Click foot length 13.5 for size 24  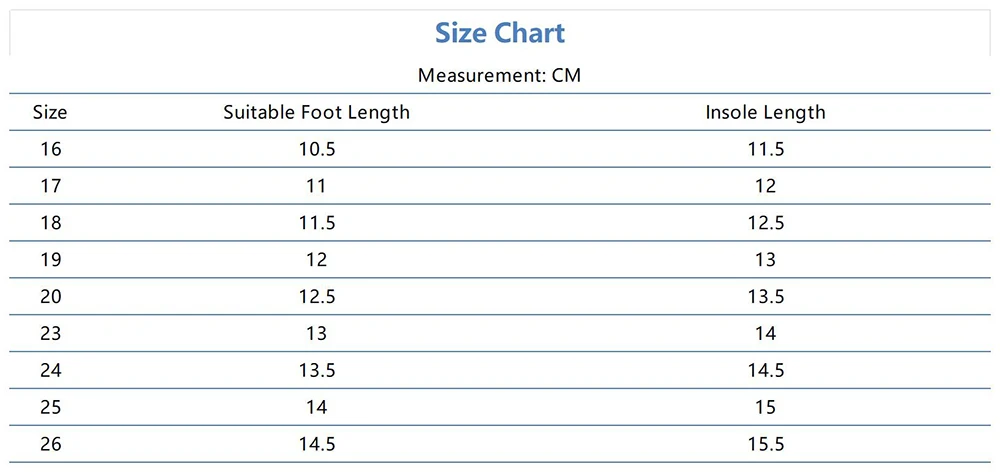[316, 371]
